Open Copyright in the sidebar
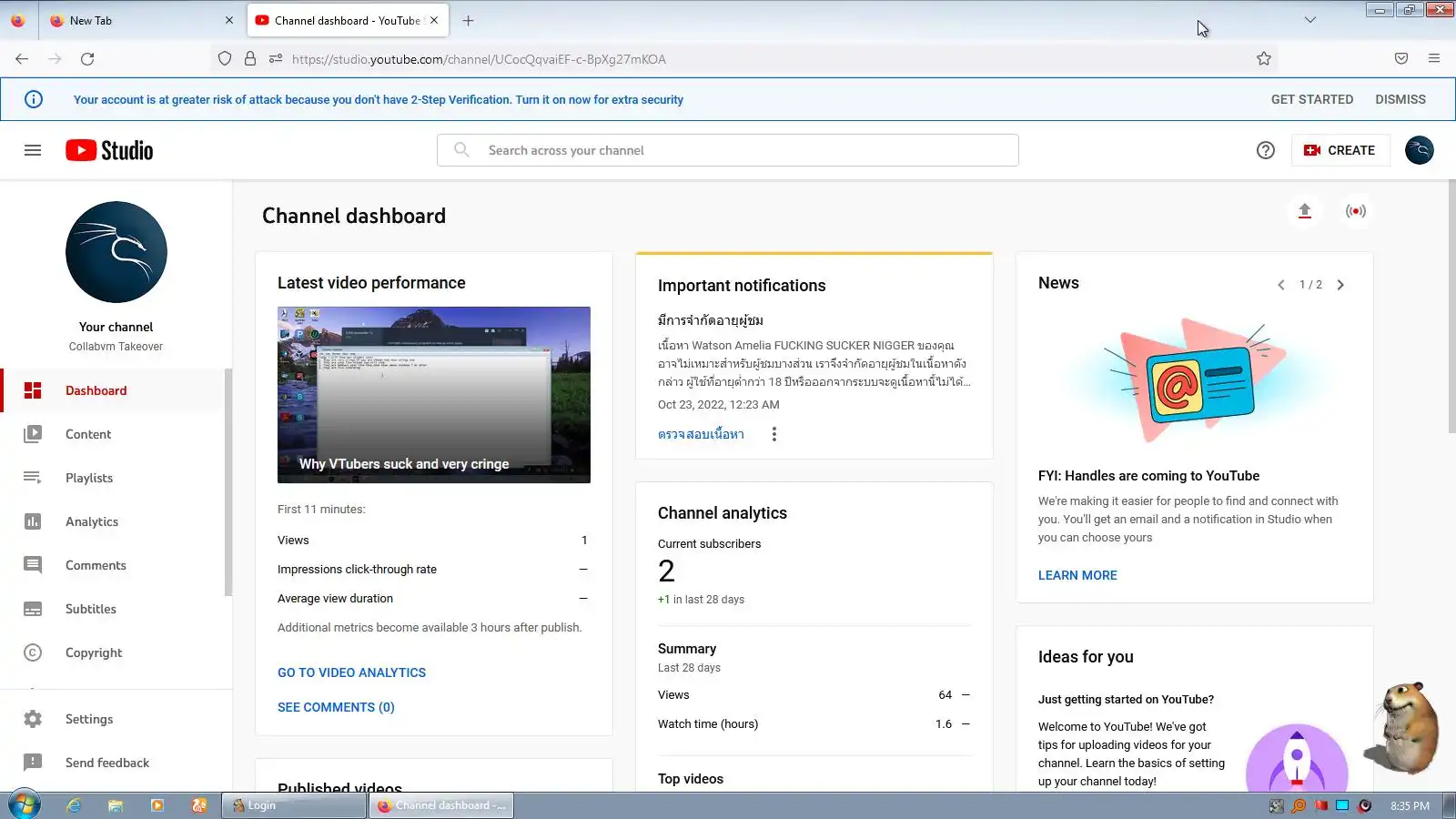The width and height of the screenshot is (1456, 819). 113,652
